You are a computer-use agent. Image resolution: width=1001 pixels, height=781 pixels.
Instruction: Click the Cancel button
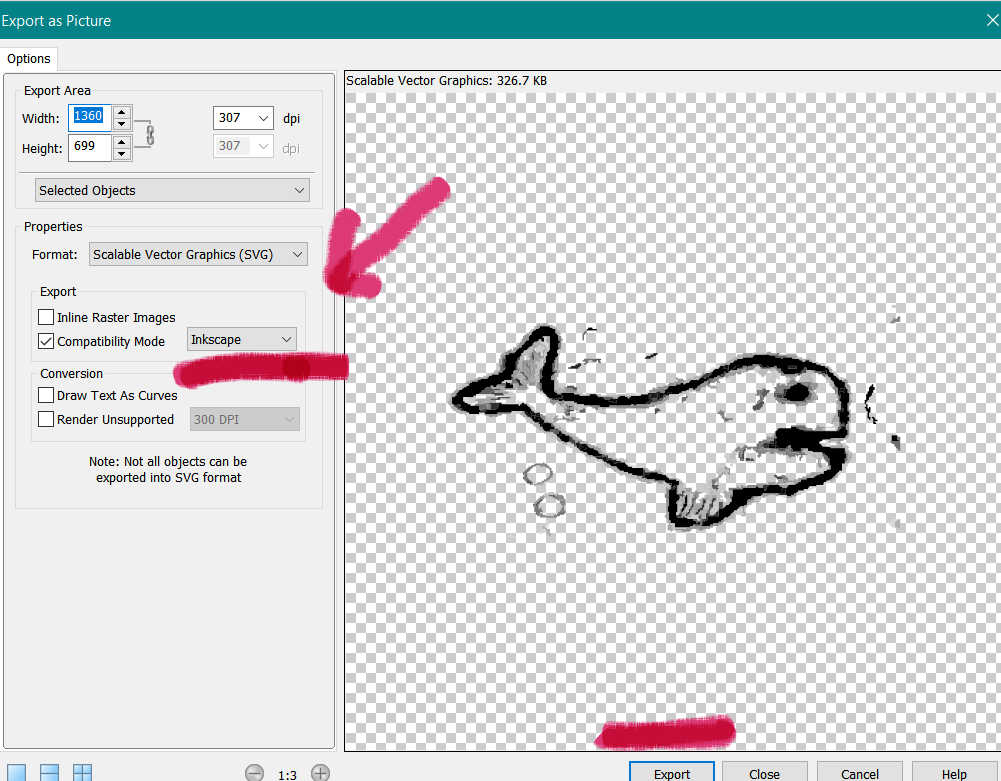click(858, 773)
